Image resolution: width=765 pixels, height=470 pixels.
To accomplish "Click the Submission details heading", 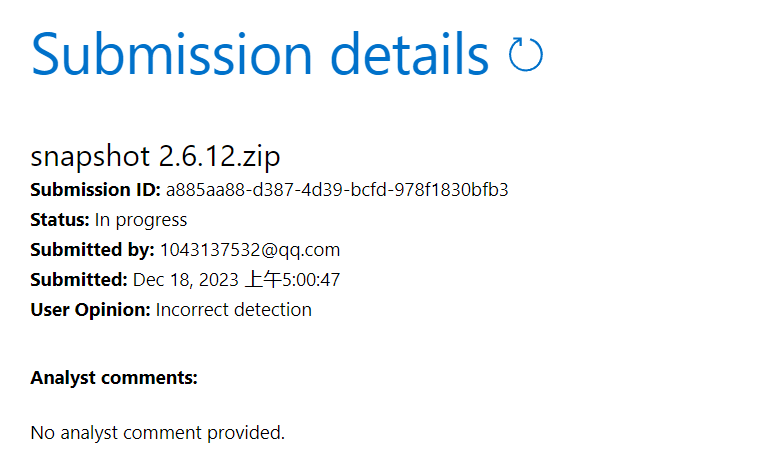I will pos(260,54).
